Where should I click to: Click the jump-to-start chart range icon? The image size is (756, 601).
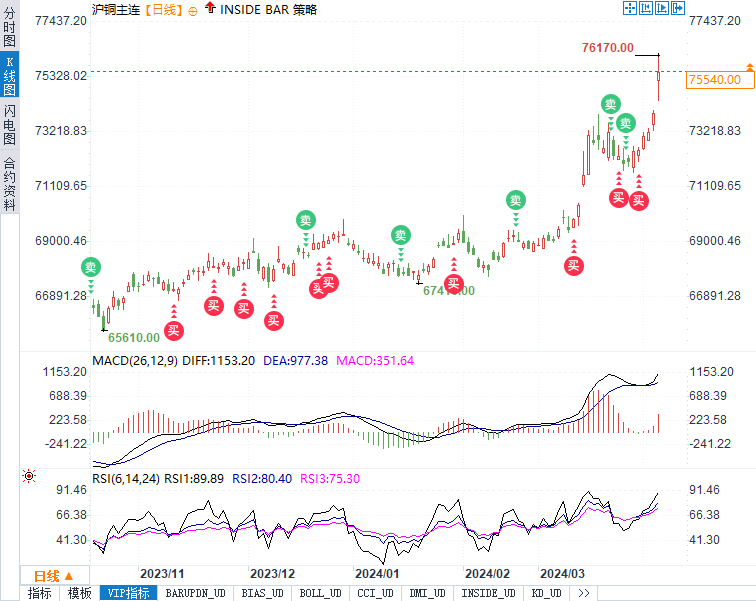coord(646,8)
